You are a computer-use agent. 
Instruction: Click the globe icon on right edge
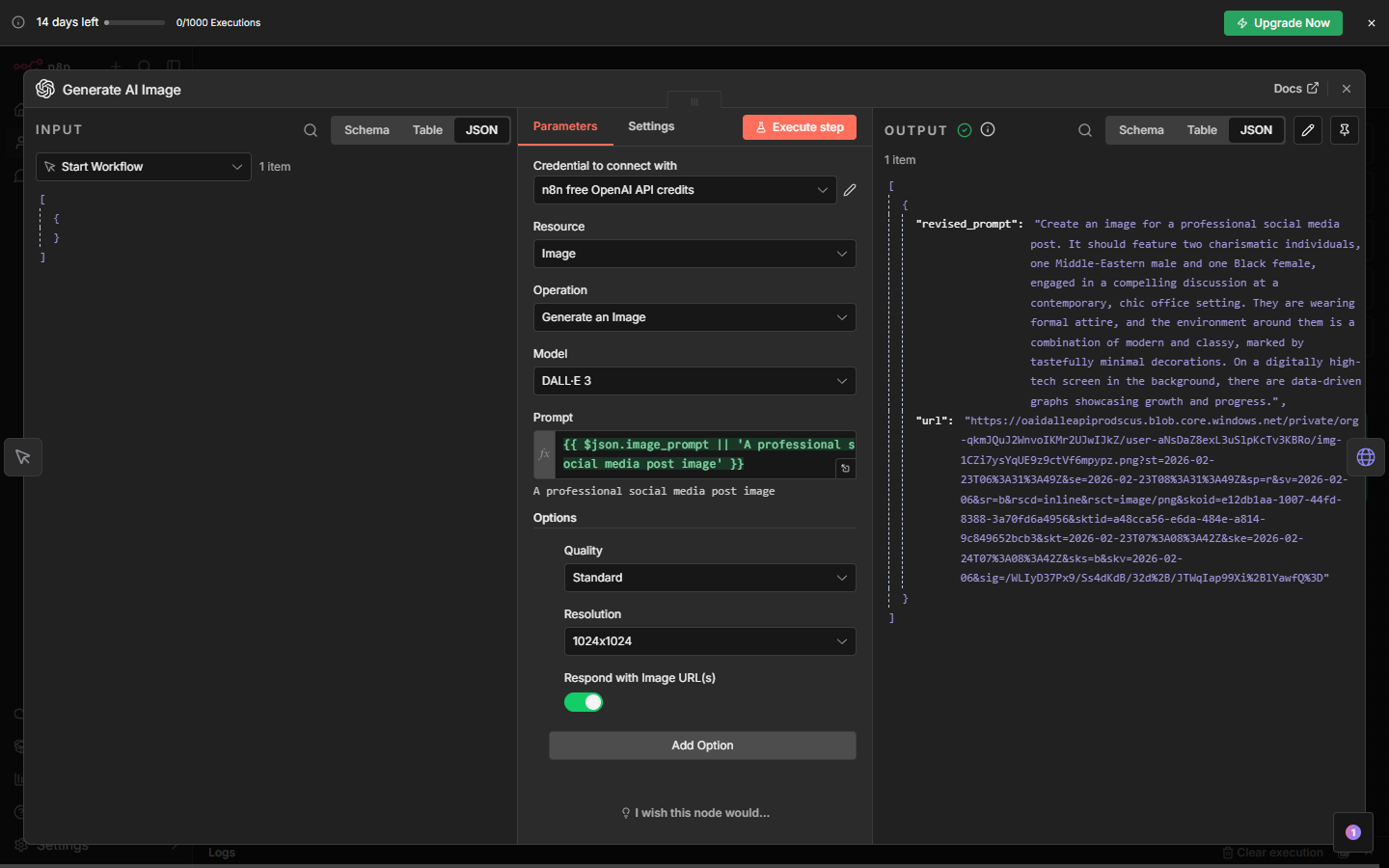1366,457
